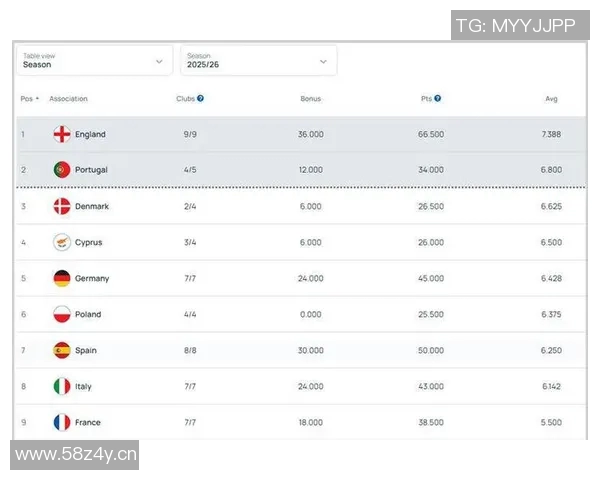Click the France flag icon
Viewport: 600px width, 480px height.
pos(62,422)
